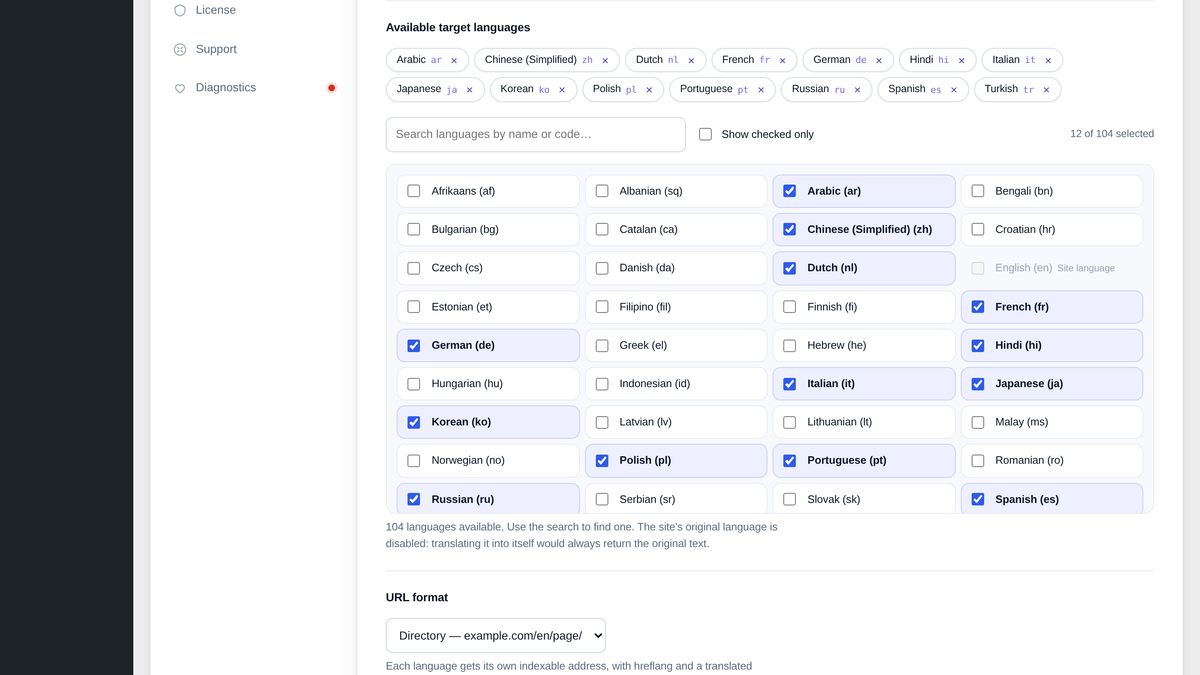Remove the Japanese language chip
1200x675 pixels.
point(469,90)
